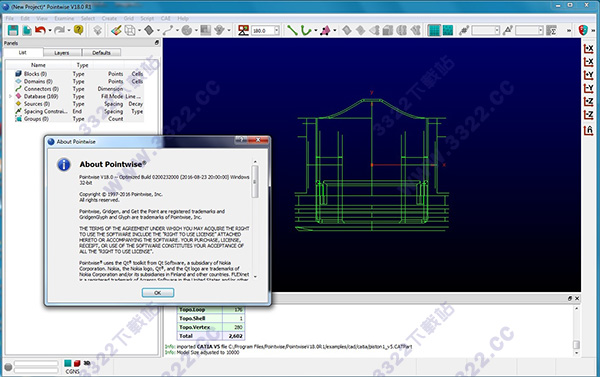Open the 180.0 angle value spinner arrows
The height and width of the screenshot is (377, 600).
pos(277,30)
